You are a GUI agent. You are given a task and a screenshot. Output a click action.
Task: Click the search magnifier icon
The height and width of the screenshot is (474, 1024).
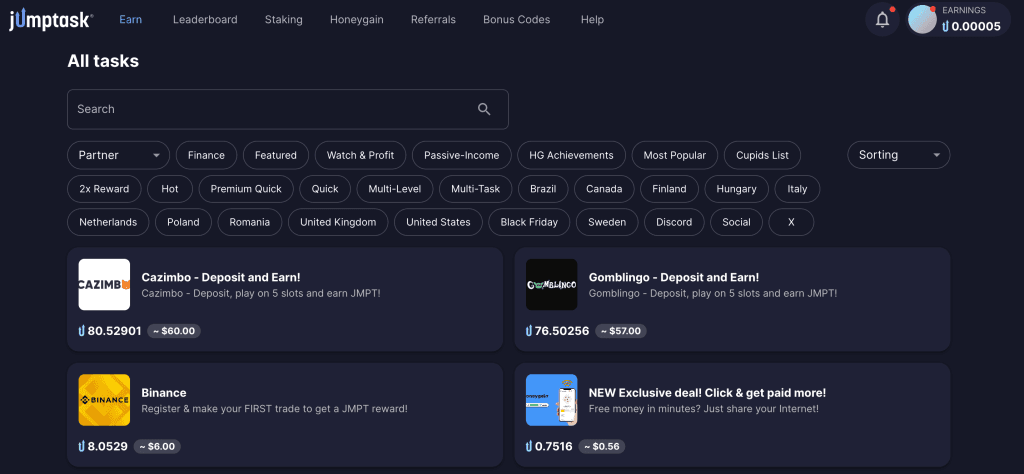coord(484,109)
